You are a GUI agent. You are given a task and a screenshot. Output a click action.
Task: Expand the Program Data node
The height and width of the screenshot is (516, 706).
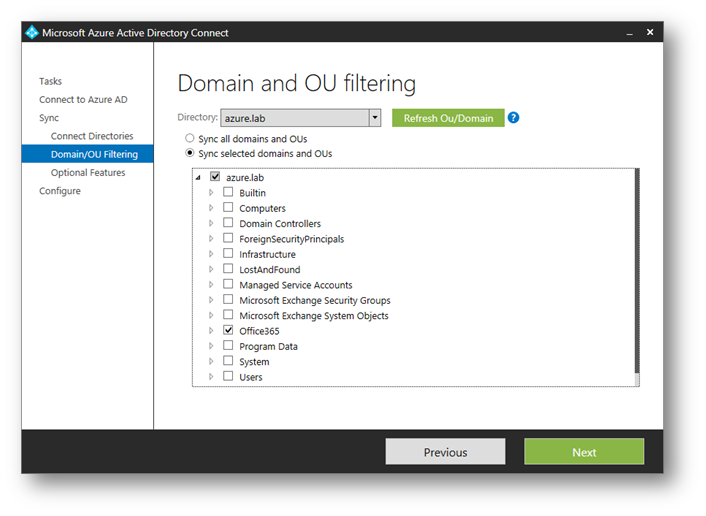point(211,346)
